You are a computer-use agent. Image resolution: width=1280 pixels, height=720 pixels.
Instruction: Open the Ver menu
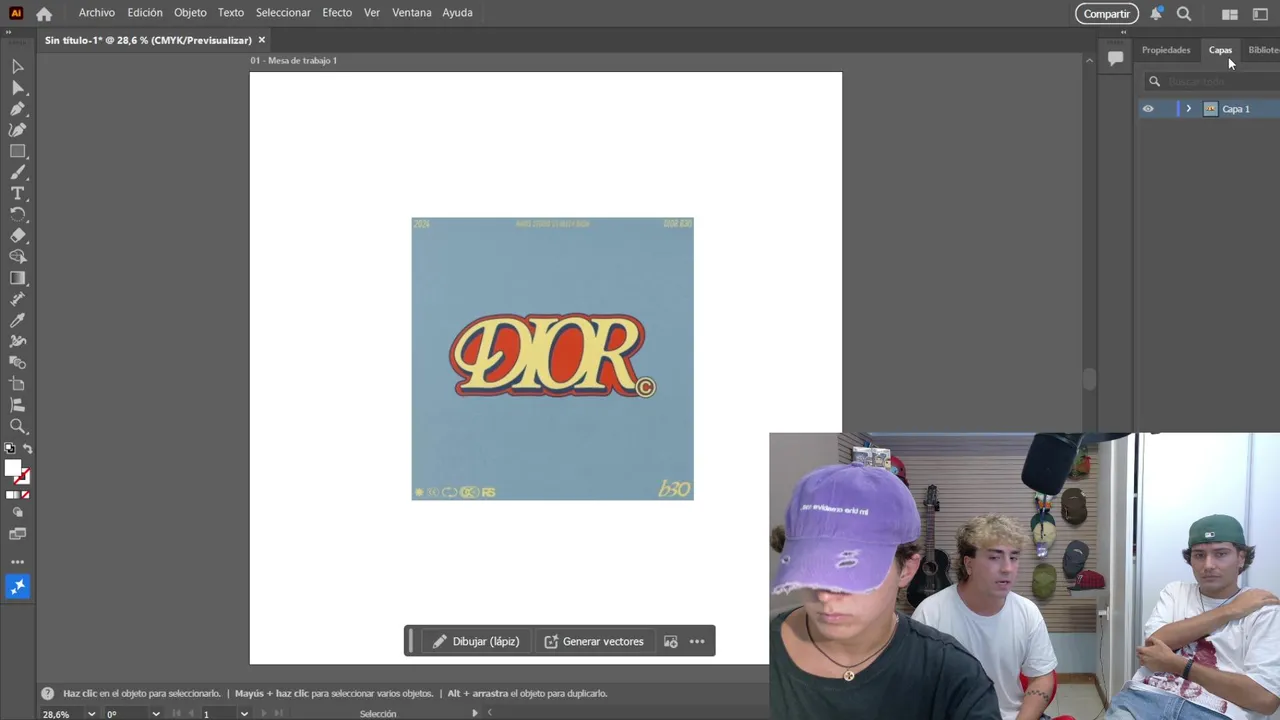click(x=372, y=13)
